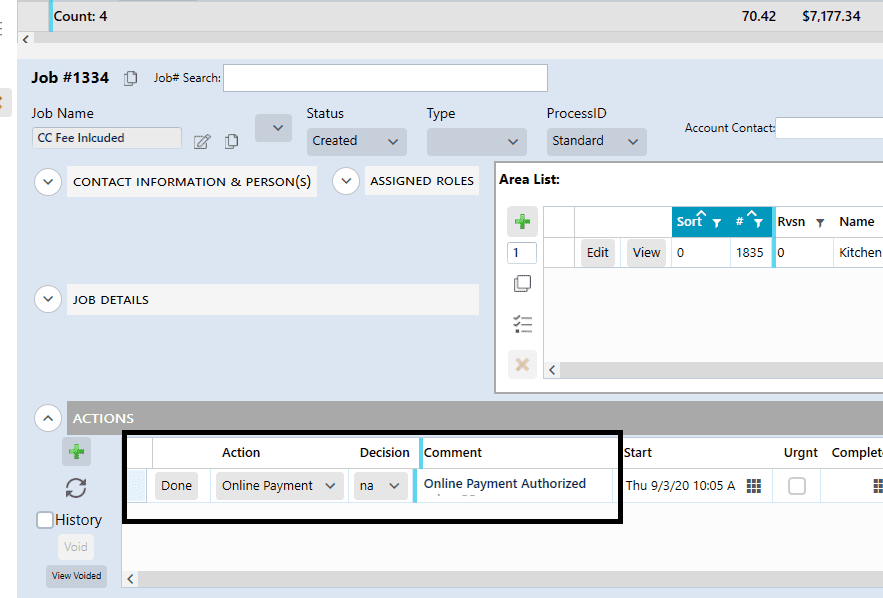This screenshot has height=598, width=883.
Task: Add a new action with the green plus icon
Action: 77,452
